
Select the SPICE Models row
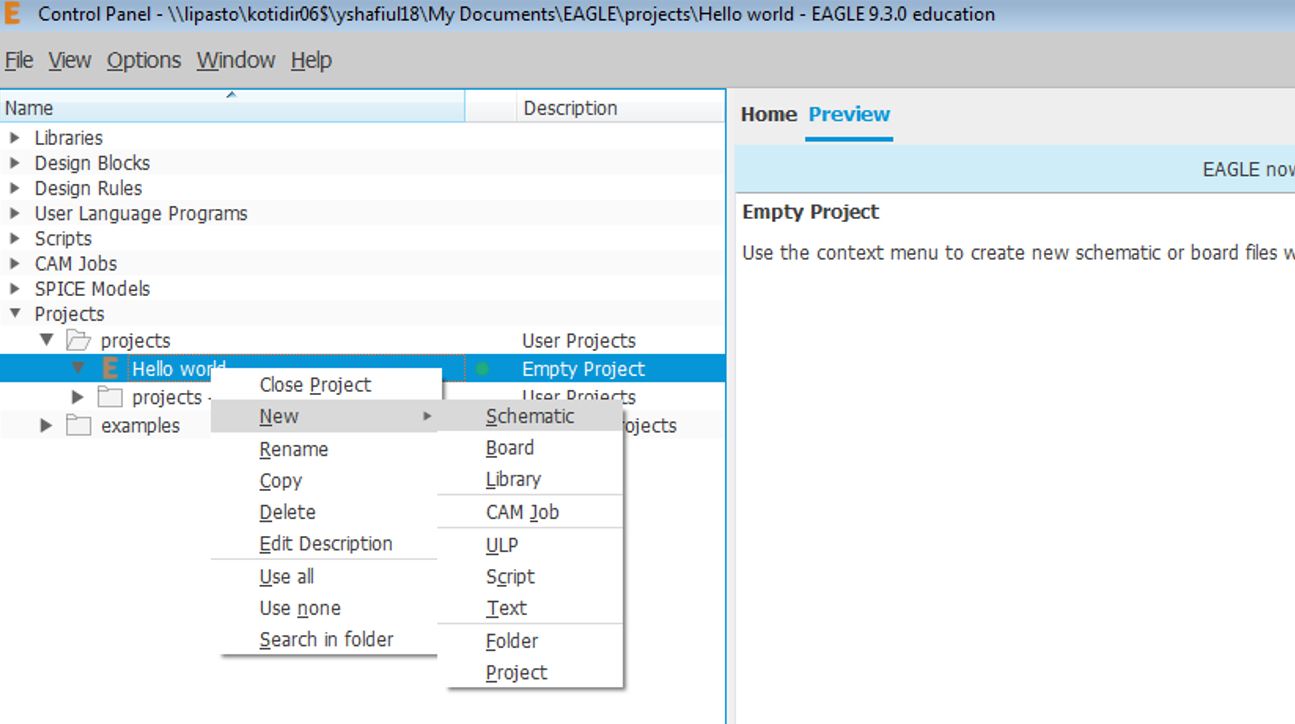pos(362,288)
